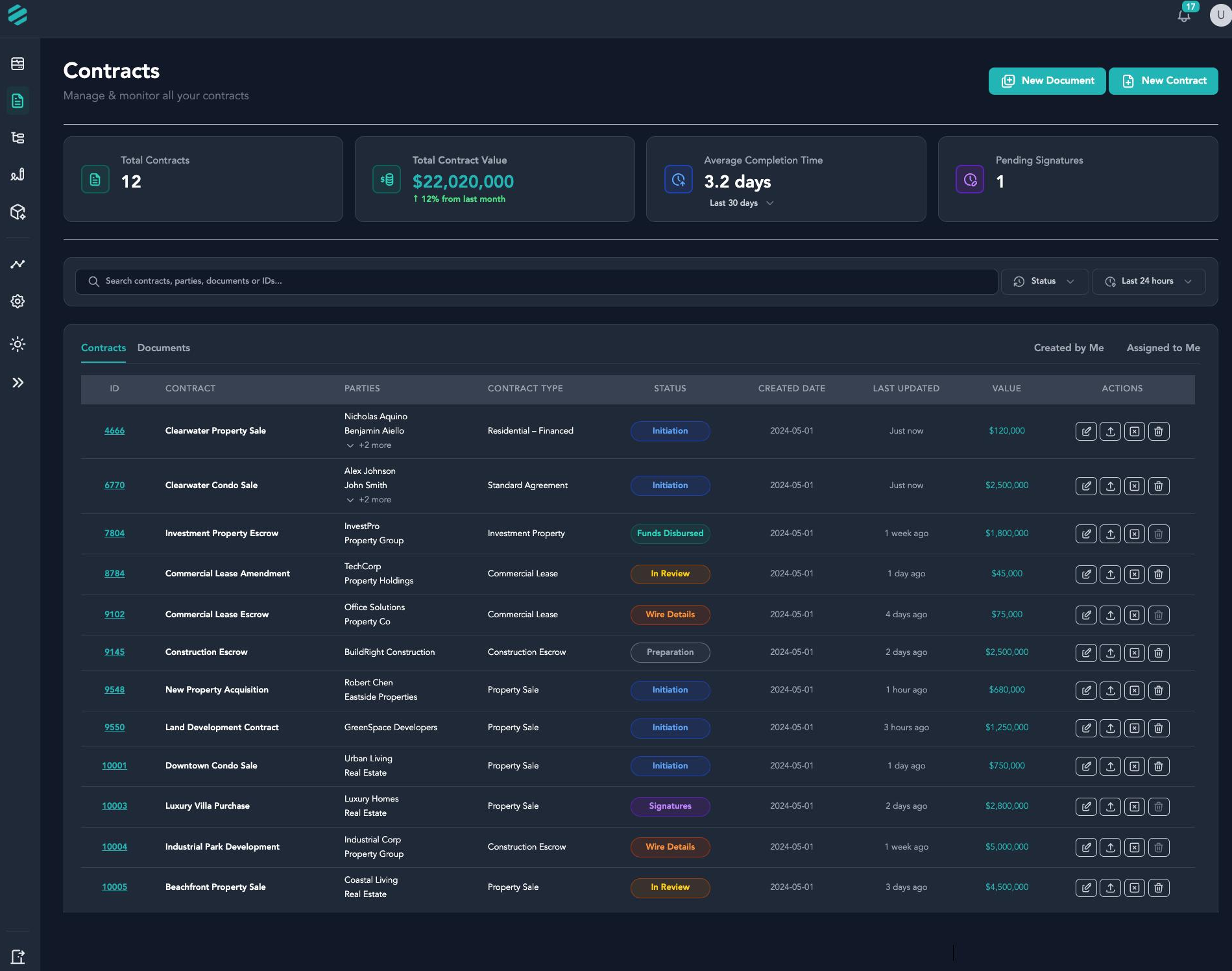
Task: Delete the Beachfront Property Sale contract
Action: 1159,887
